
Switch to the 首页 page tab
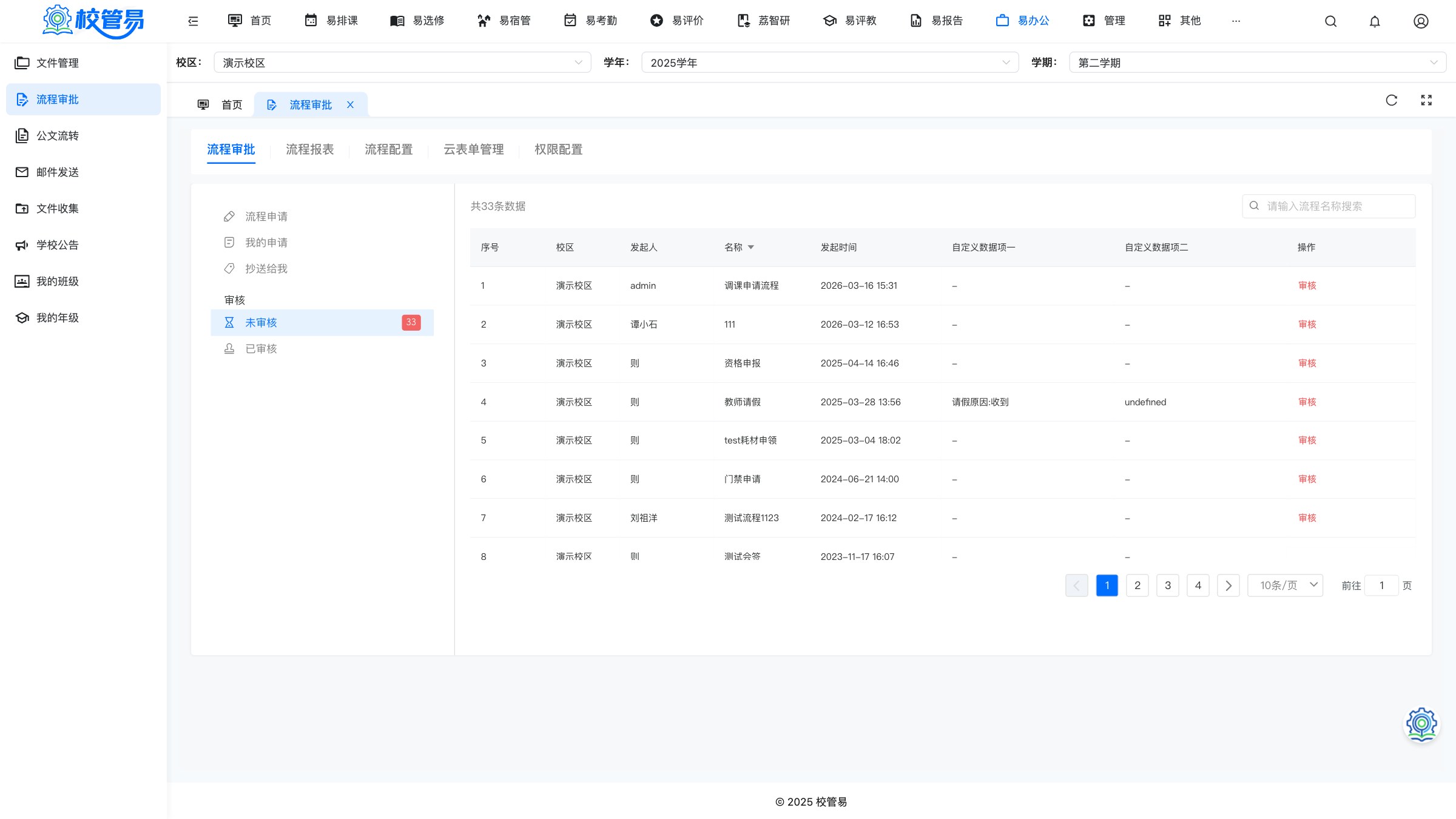point(220,105)
